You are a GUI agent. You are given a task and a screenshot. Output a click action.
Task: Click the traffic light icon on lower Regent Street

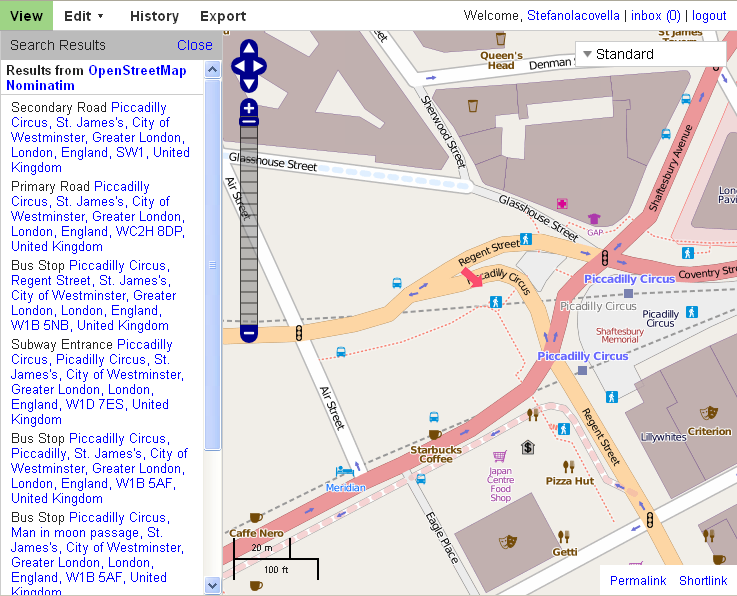click(x=650, y=520)
